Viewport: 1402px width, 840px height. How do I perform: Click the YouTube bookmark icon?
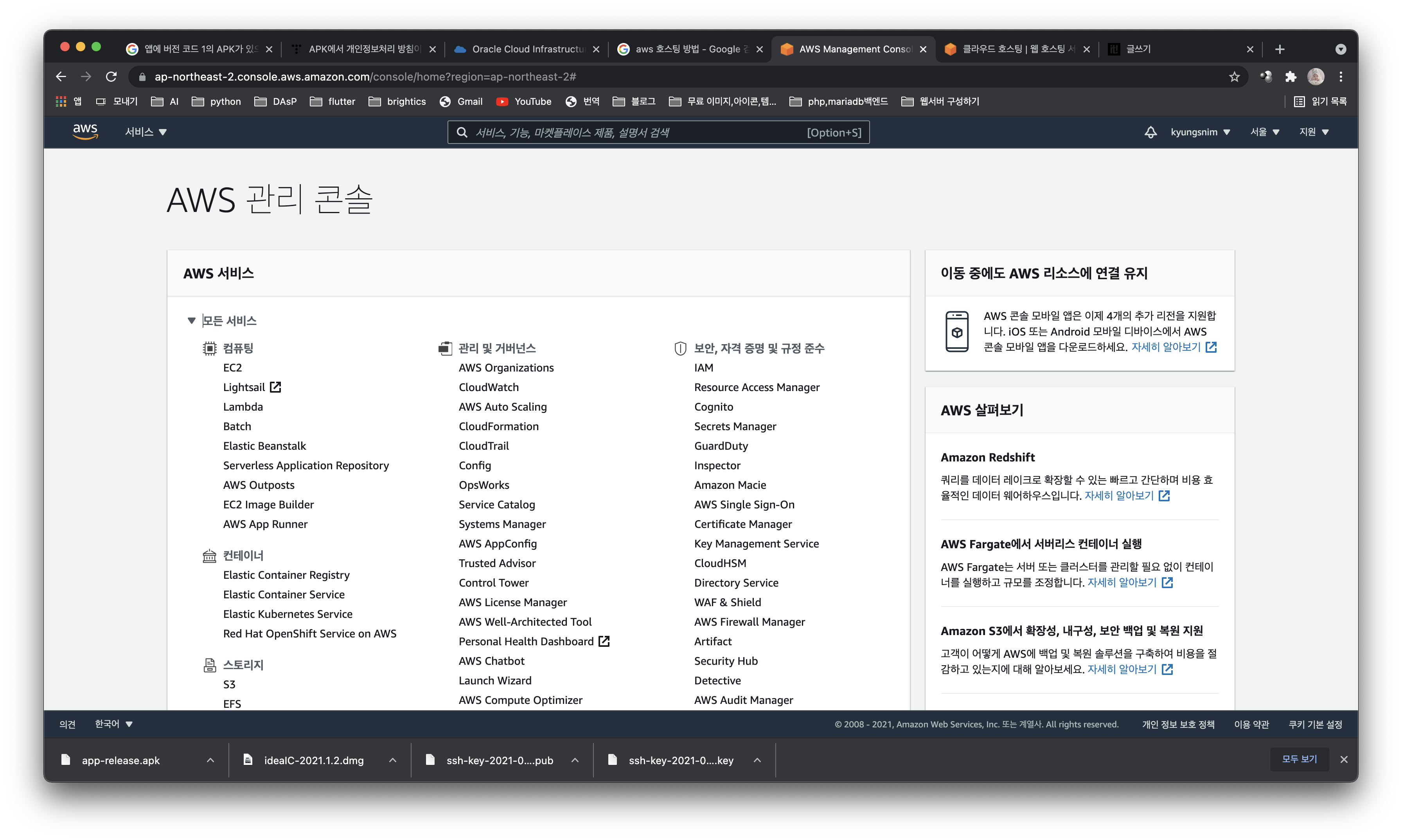coord(501,101)
